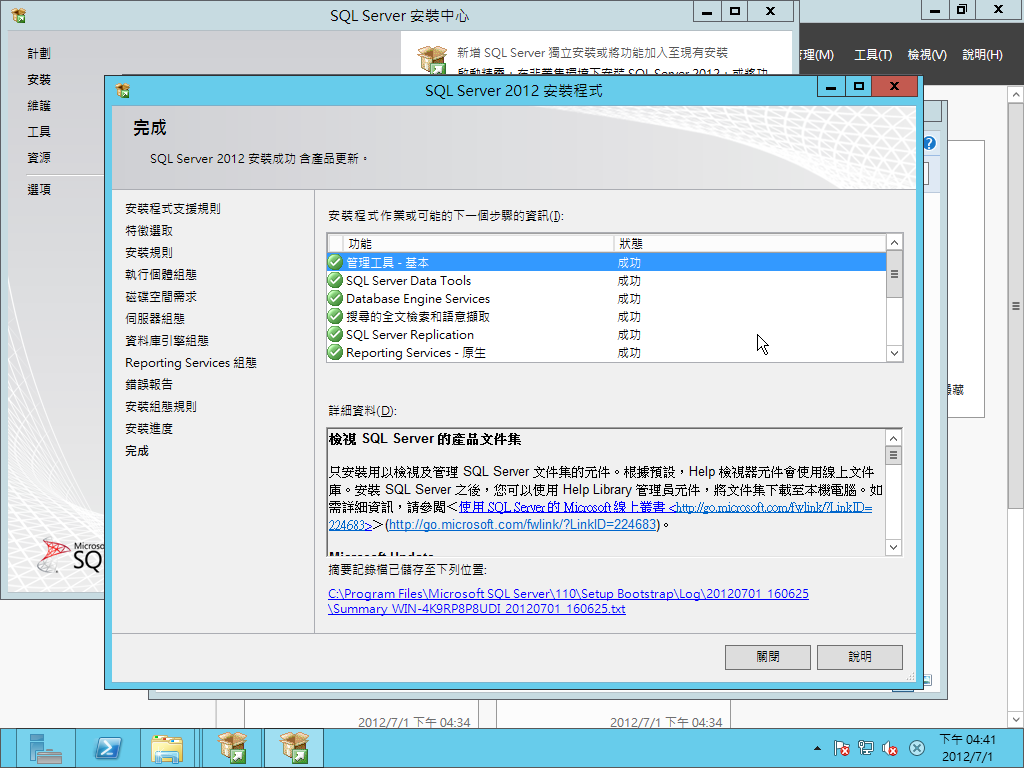Click muted volume tray icon
The width and height of the screenshot is (1024, 768).
889,748
